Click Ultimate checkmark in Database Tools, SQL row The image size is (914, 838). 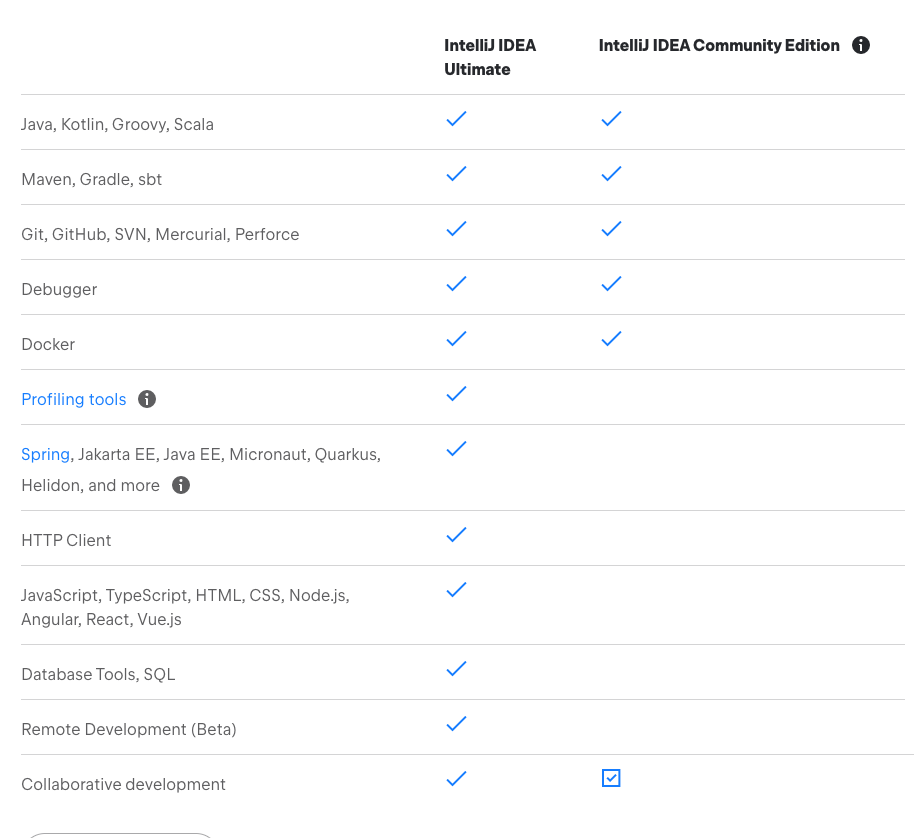tap(456, 668)
